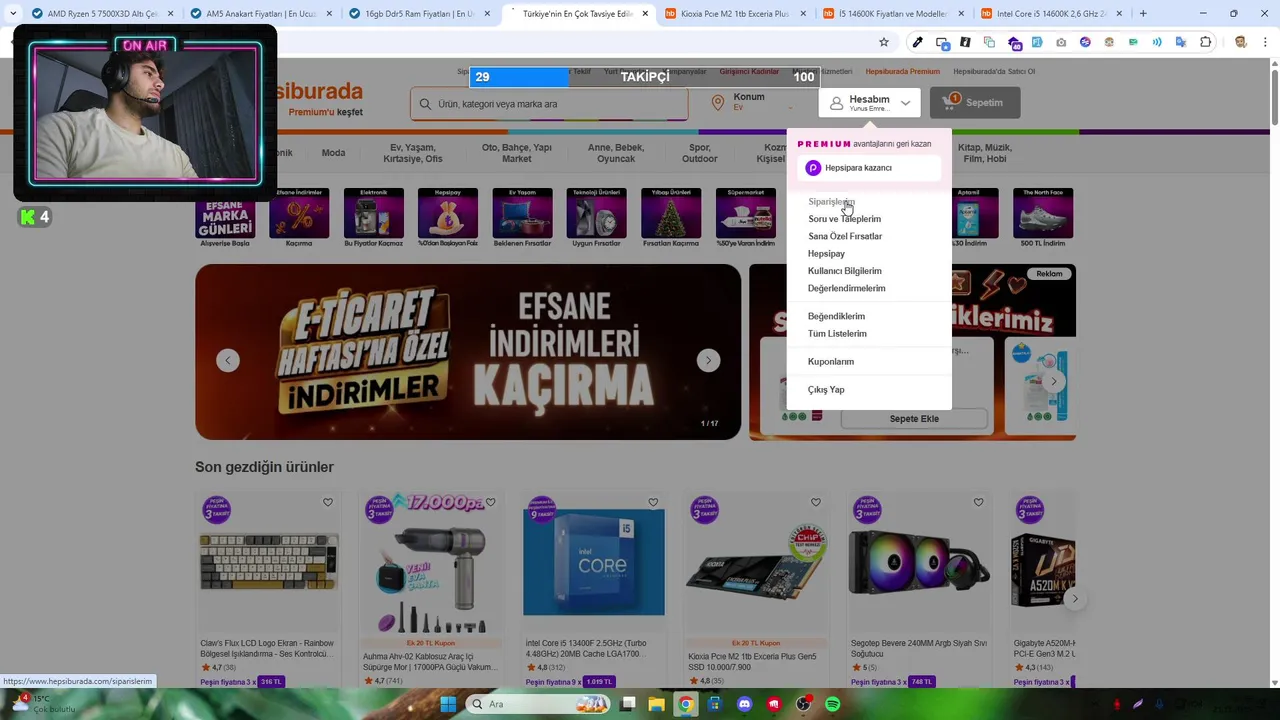
Task: Select Kuponlarım menu item
Action: (x=831, y=362)
